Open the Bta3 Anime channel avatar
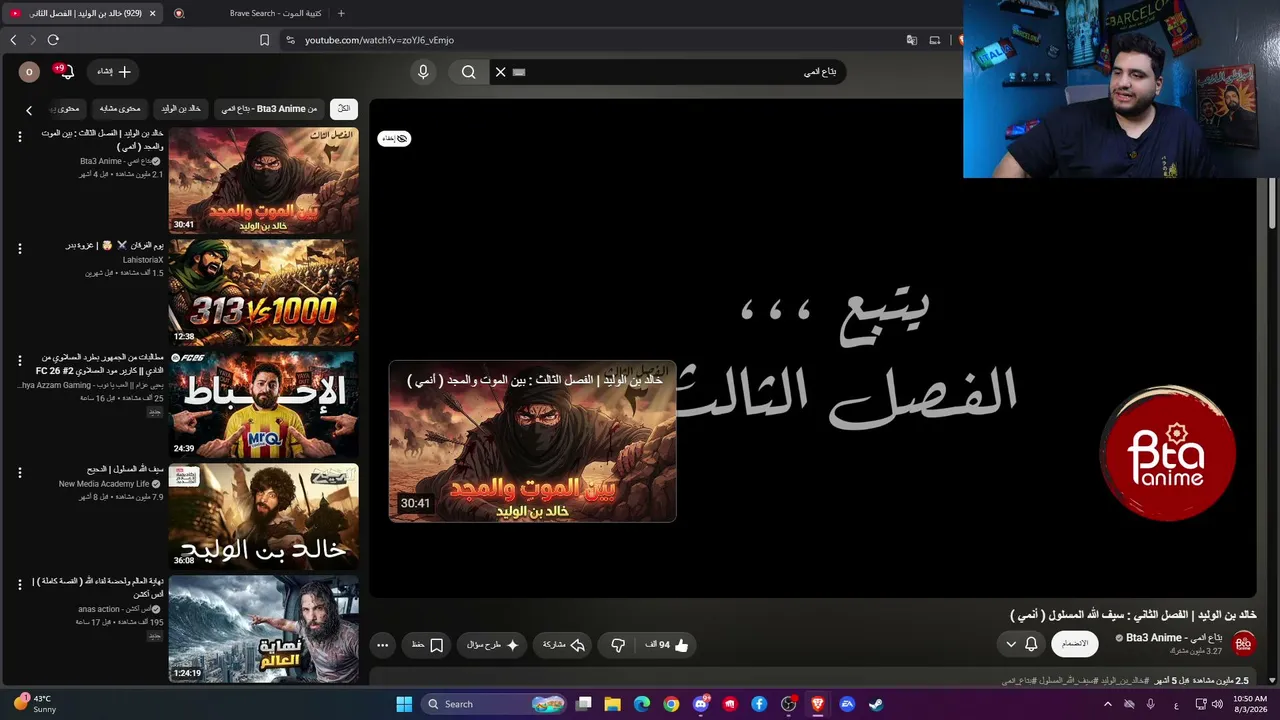 click(1243, 644)
